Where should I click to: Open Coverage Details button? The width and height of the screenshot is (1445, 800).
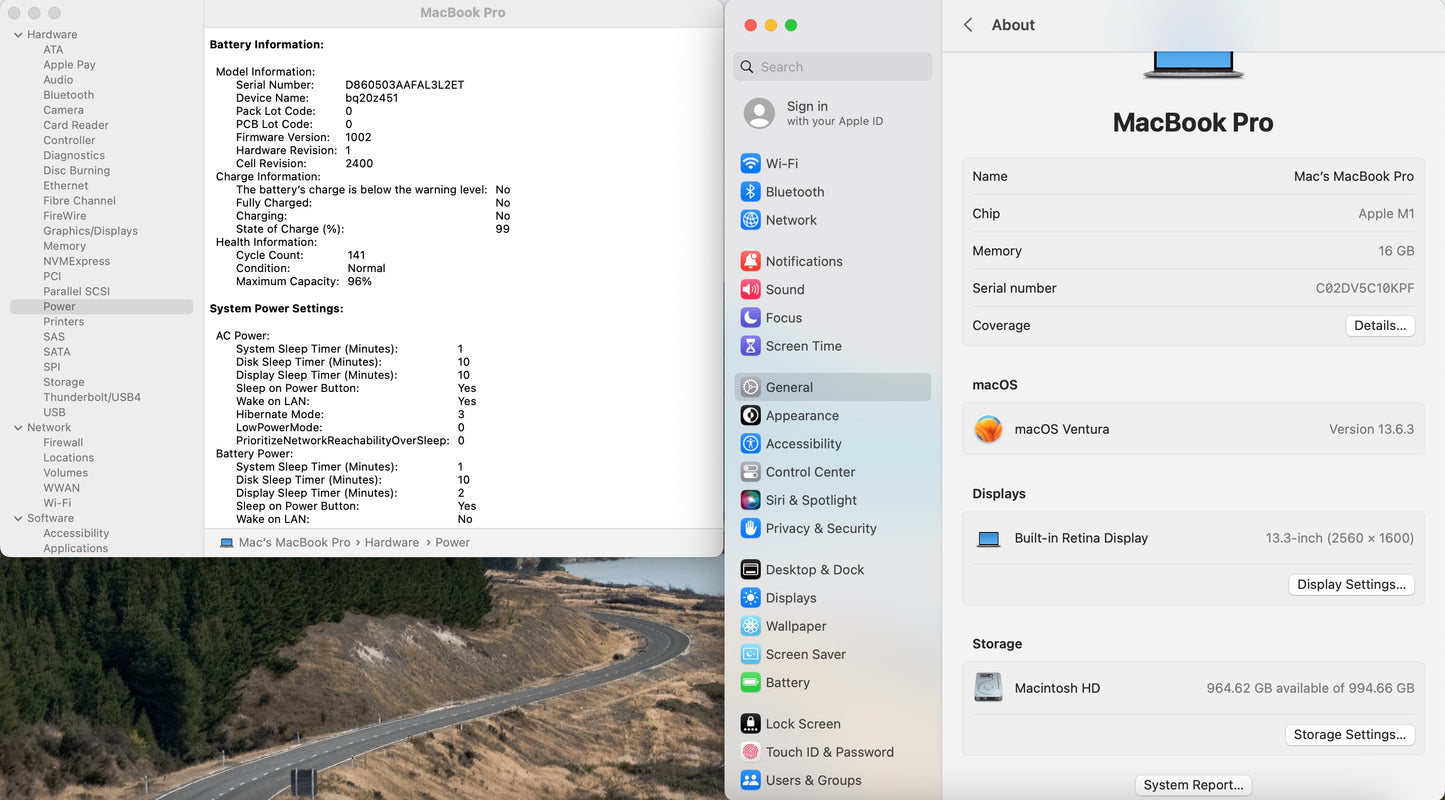1380,325
